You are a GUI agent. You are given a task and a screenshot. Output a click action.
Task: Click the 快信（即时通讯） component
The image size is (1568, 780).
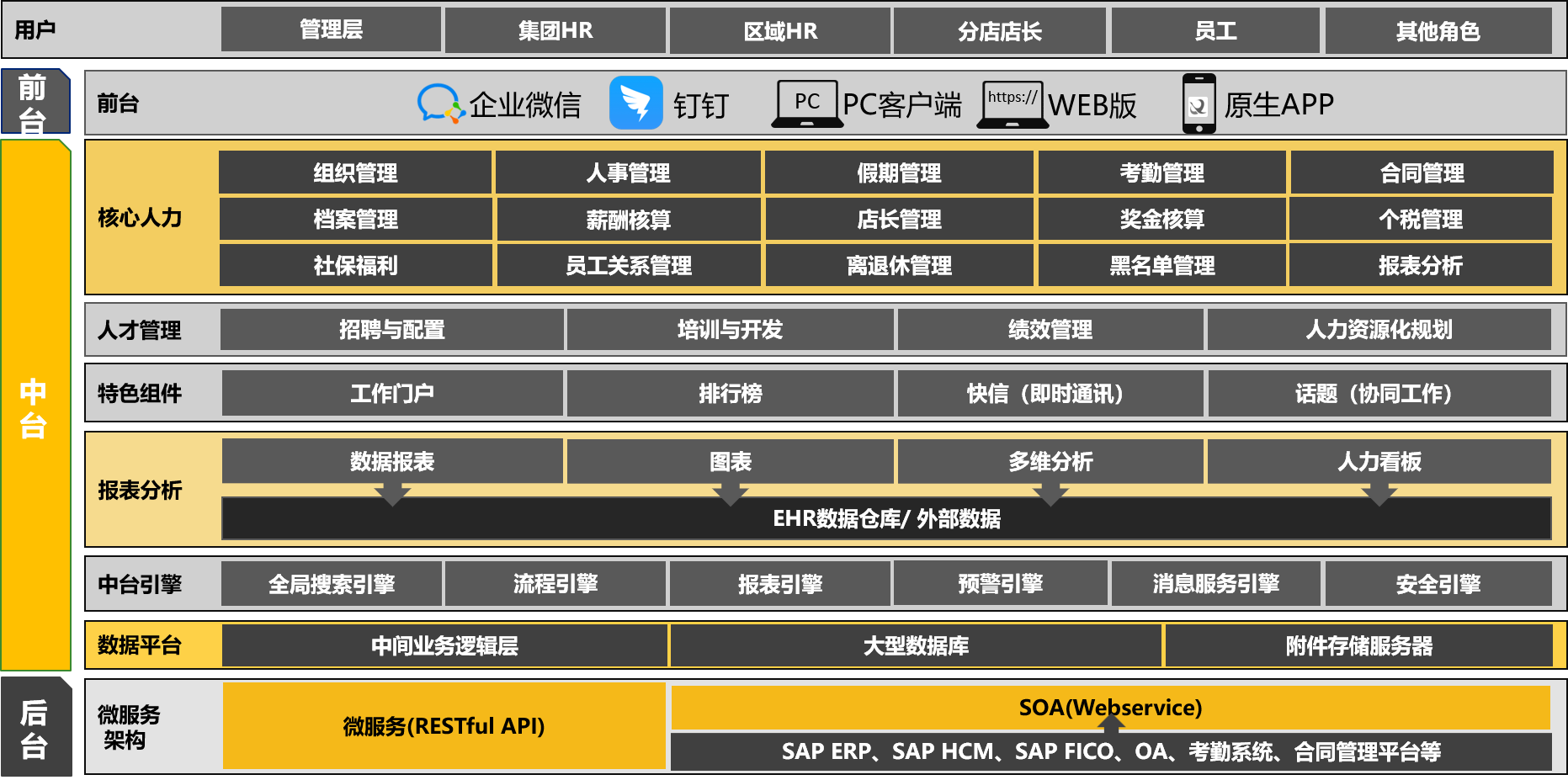[x=1050, y=393]
